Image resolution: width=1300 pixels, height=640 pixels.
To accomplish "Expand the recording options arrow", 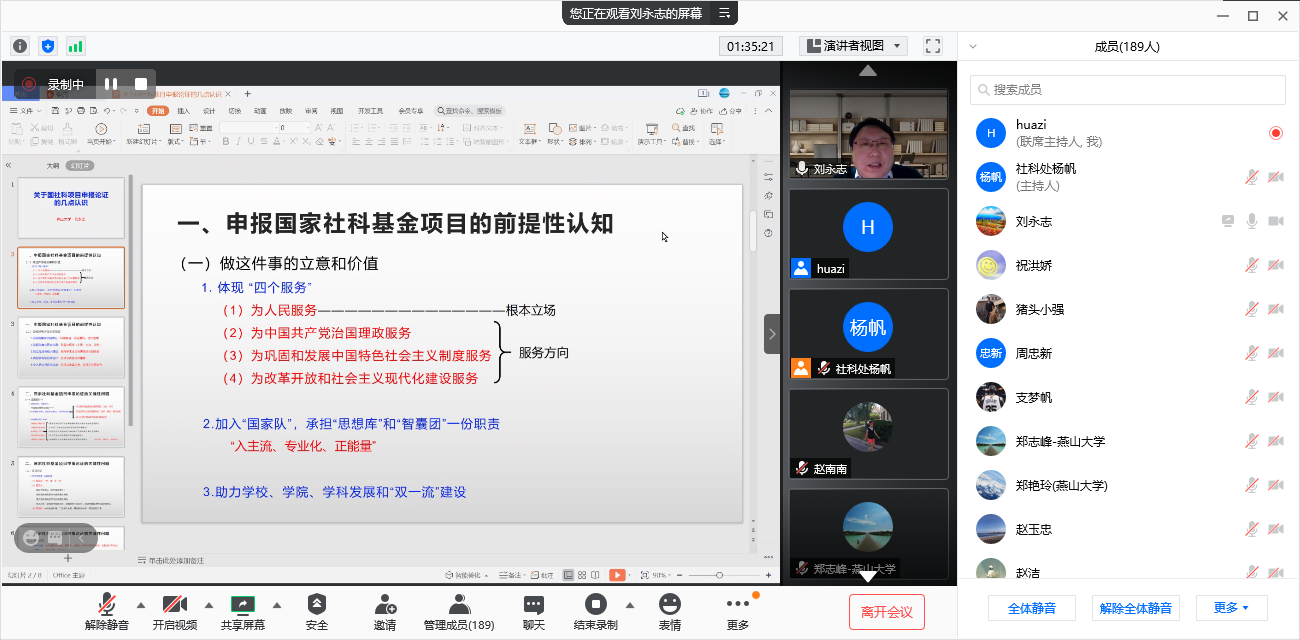I will tap(630, 605).
